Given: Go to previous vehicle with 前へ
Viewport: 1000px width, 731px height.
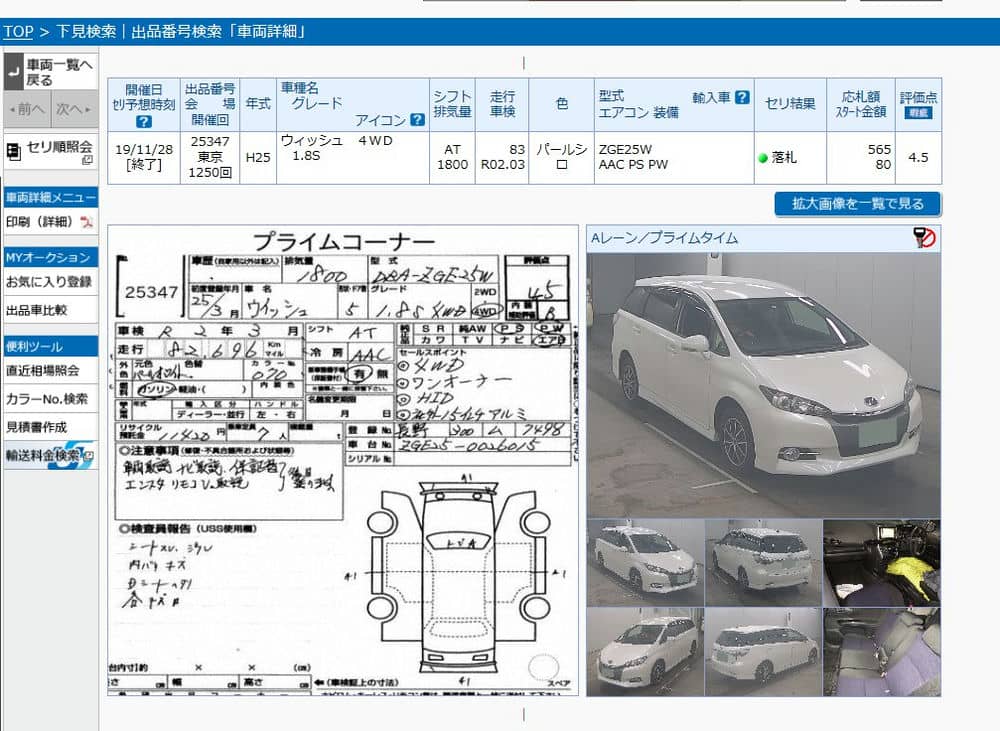Looking at the screenshot, I should click(26, 109).
